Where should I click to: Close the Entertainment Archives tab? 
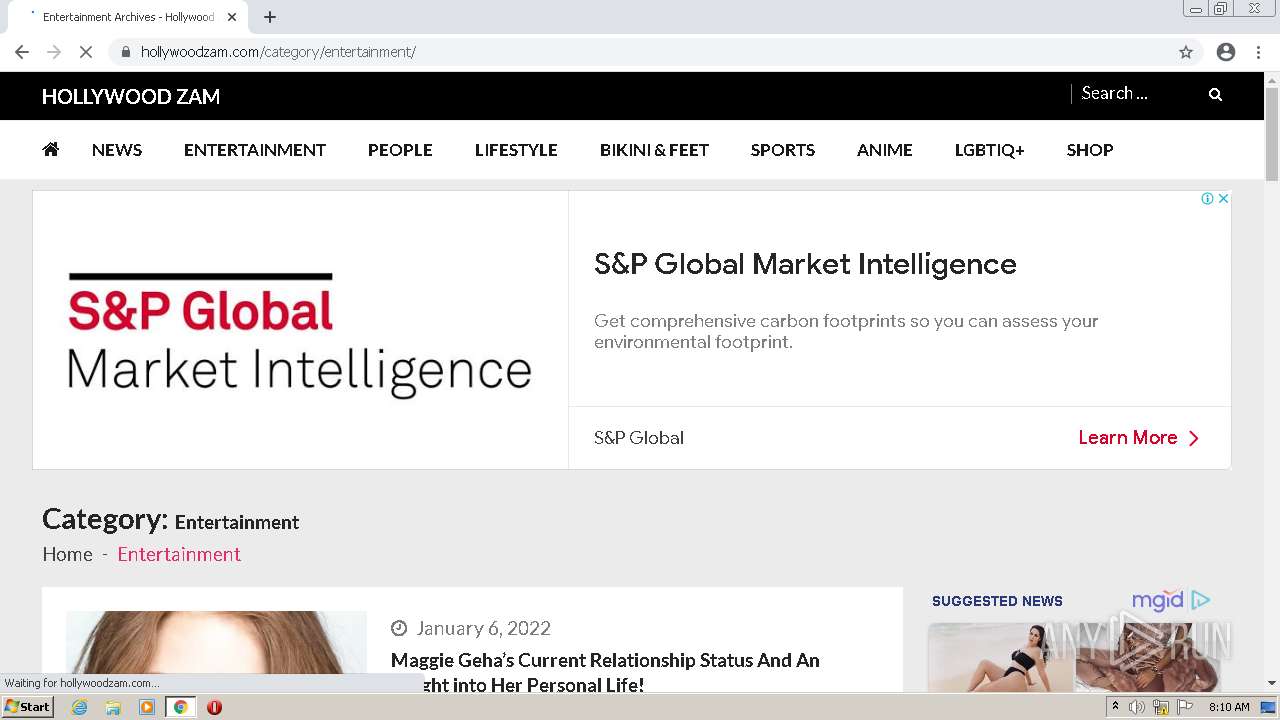pos(232,17)
